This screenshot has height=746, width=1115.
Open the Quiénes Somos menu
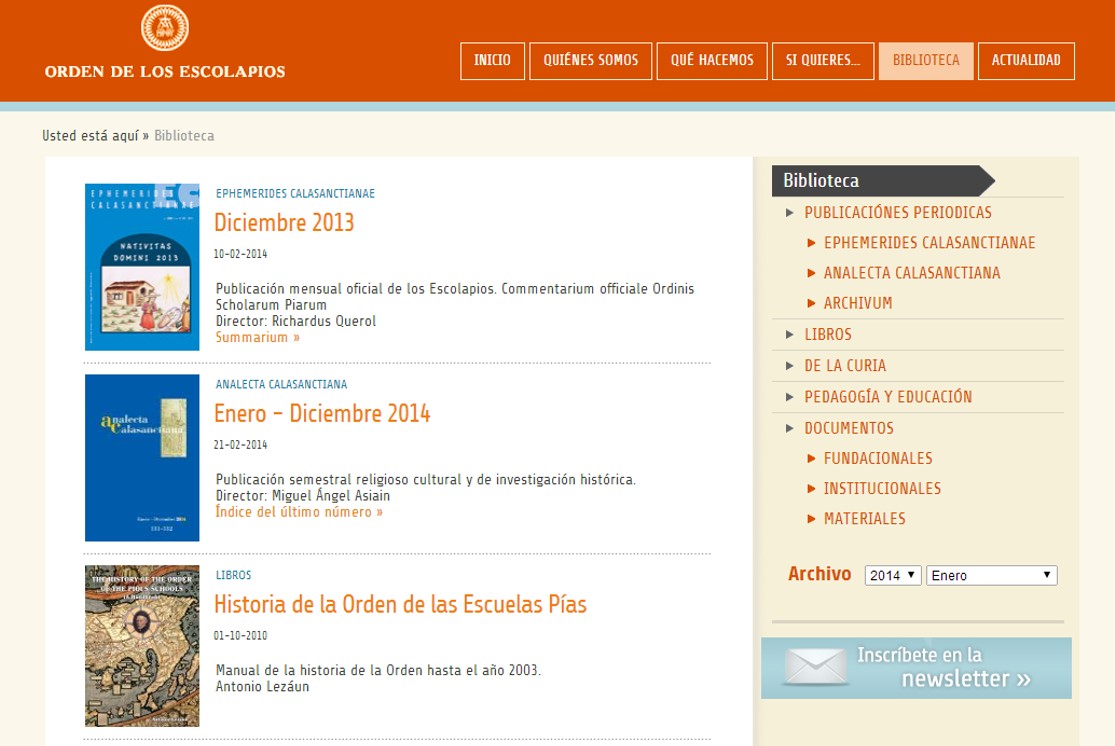590,61
